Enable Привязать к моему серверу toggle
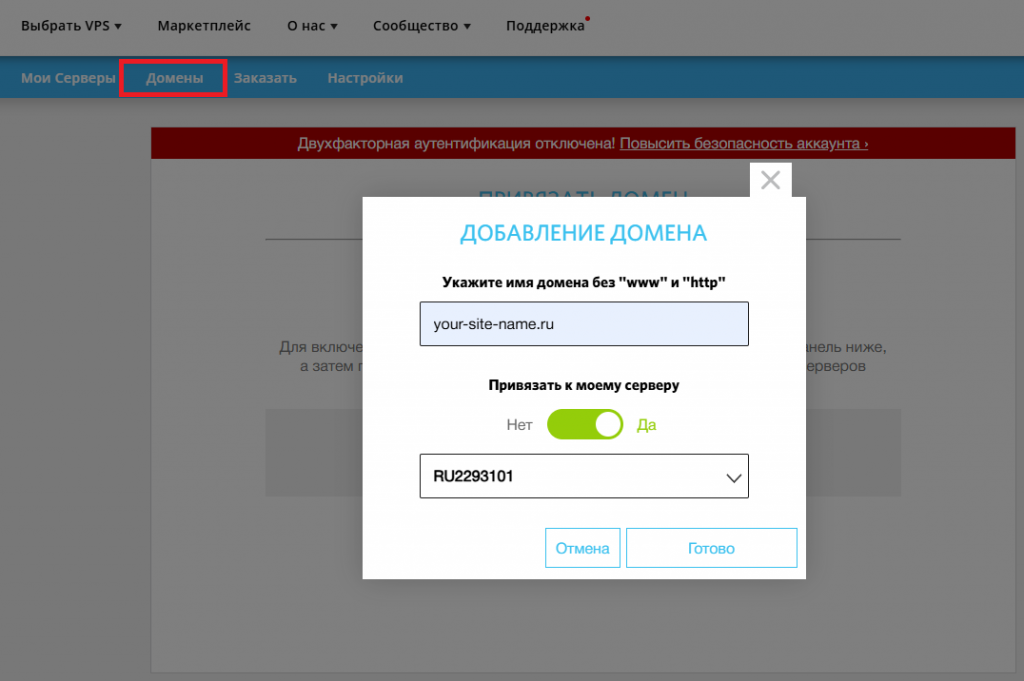Screen dimensions: 1024x681 click(x=585, y=424)
